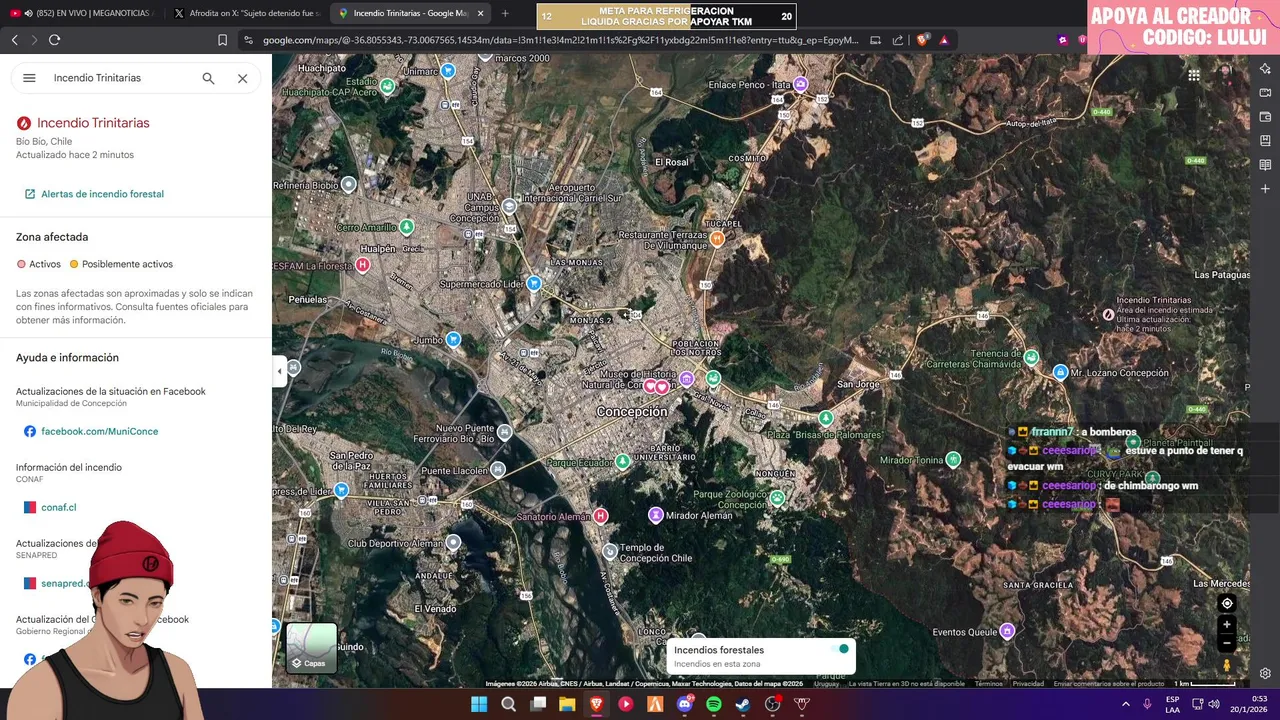The width and height of the screenshot is (1280, 720).
Task: Click the Concepción city label
Action: tap(632, 412)
